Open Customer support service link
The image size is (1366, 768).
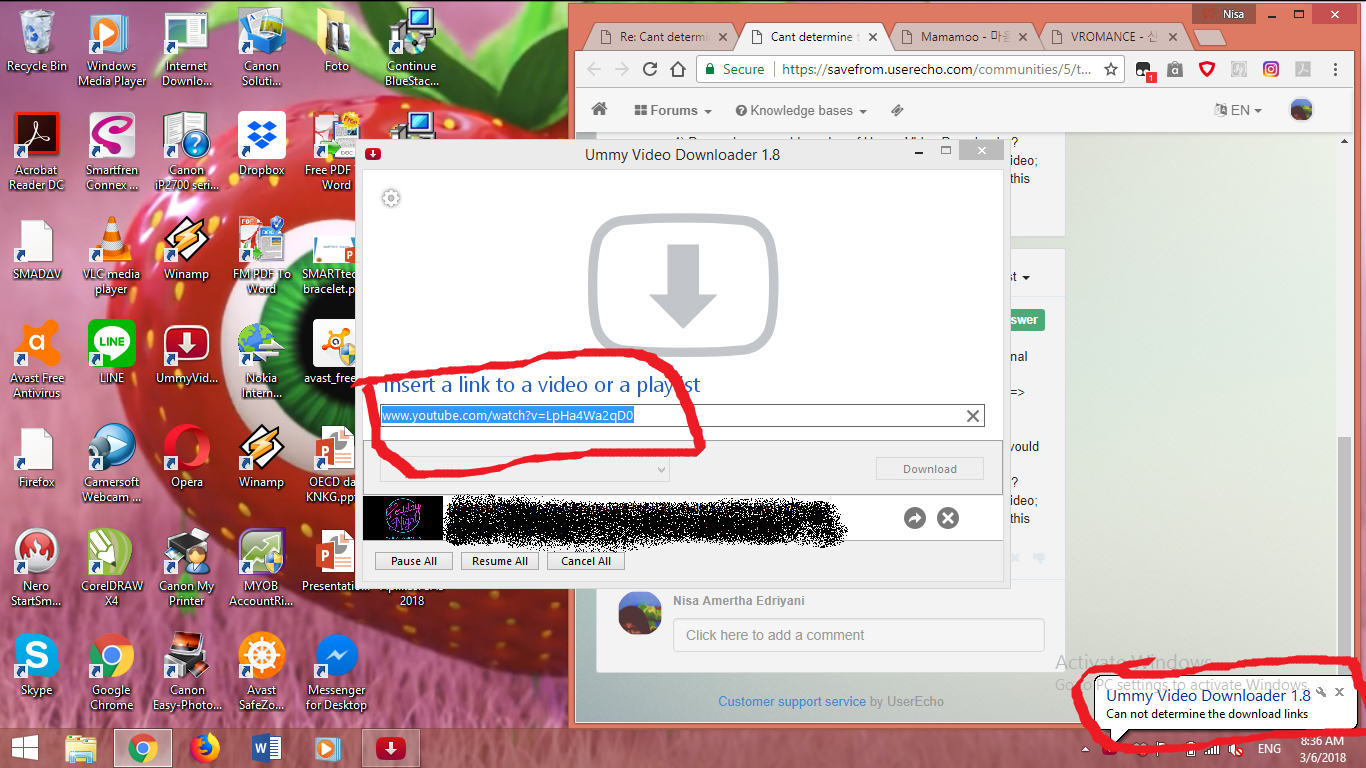[x=792, y=701]
